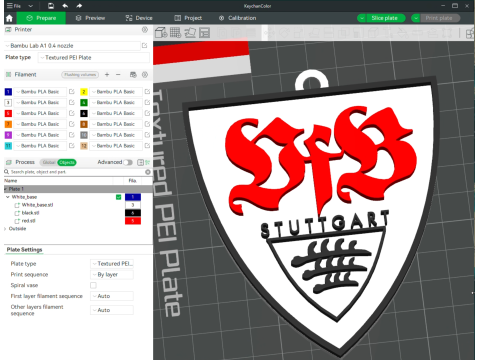Screen dimensions: 480x360
Task: Go to the Home screen icon
Action: tap(9, 18)
